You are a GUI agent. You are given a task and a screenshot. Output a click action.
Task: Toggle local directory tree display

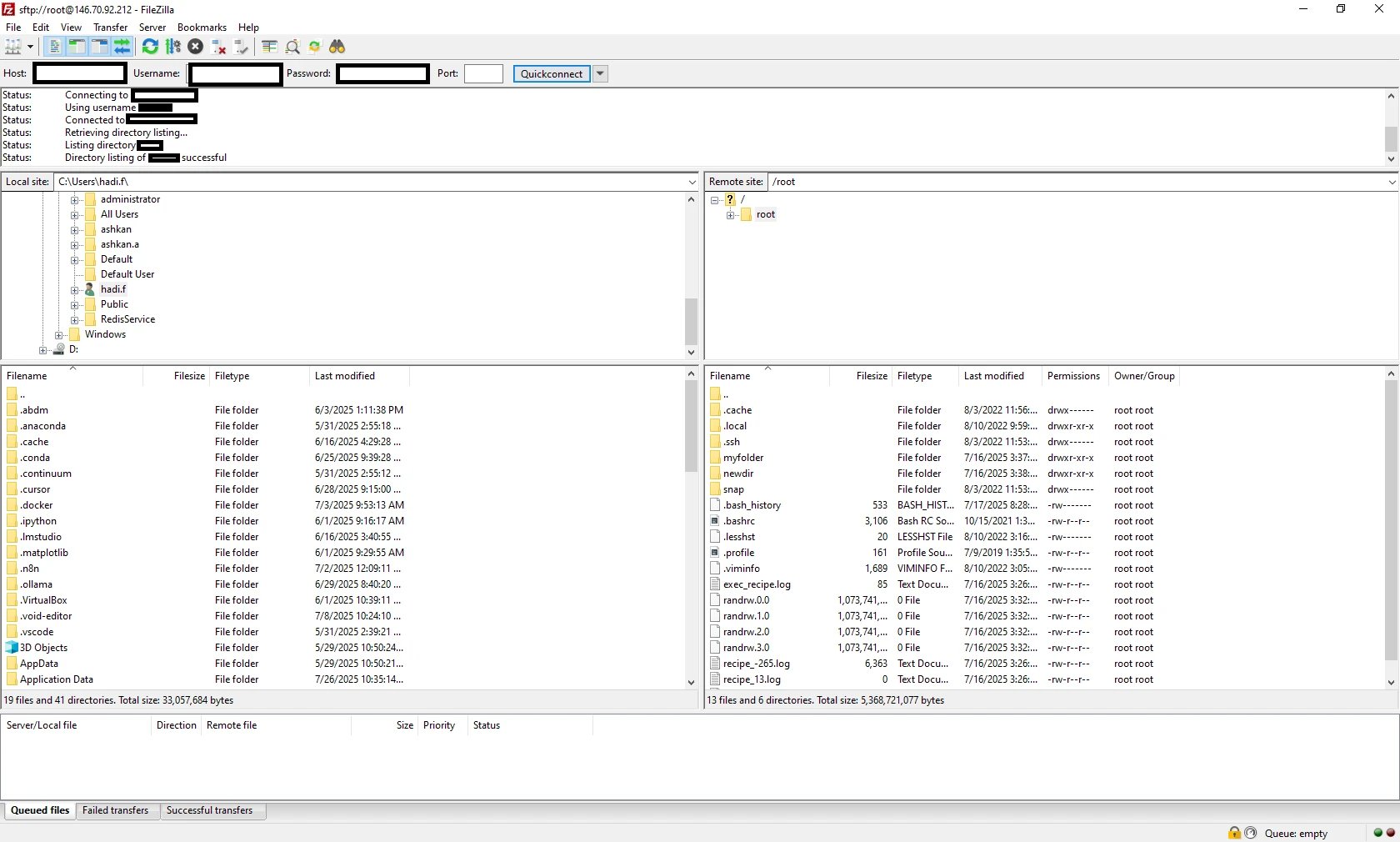pyautogui.click(x=77, y=47)
